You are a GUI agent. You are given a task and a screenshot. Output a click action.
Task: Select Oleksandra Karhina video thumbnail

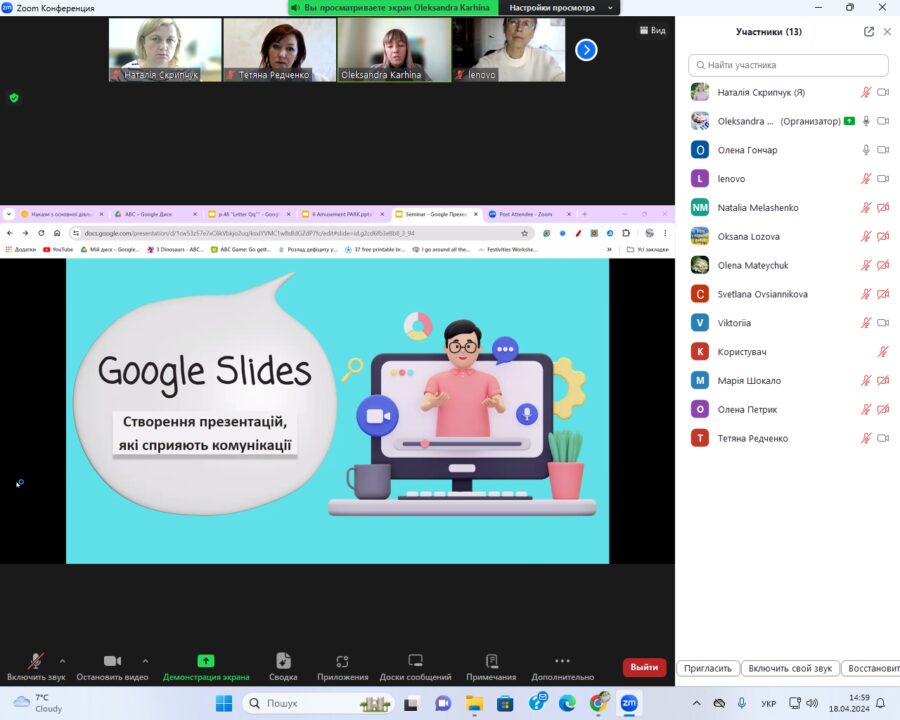click(394, 50)
